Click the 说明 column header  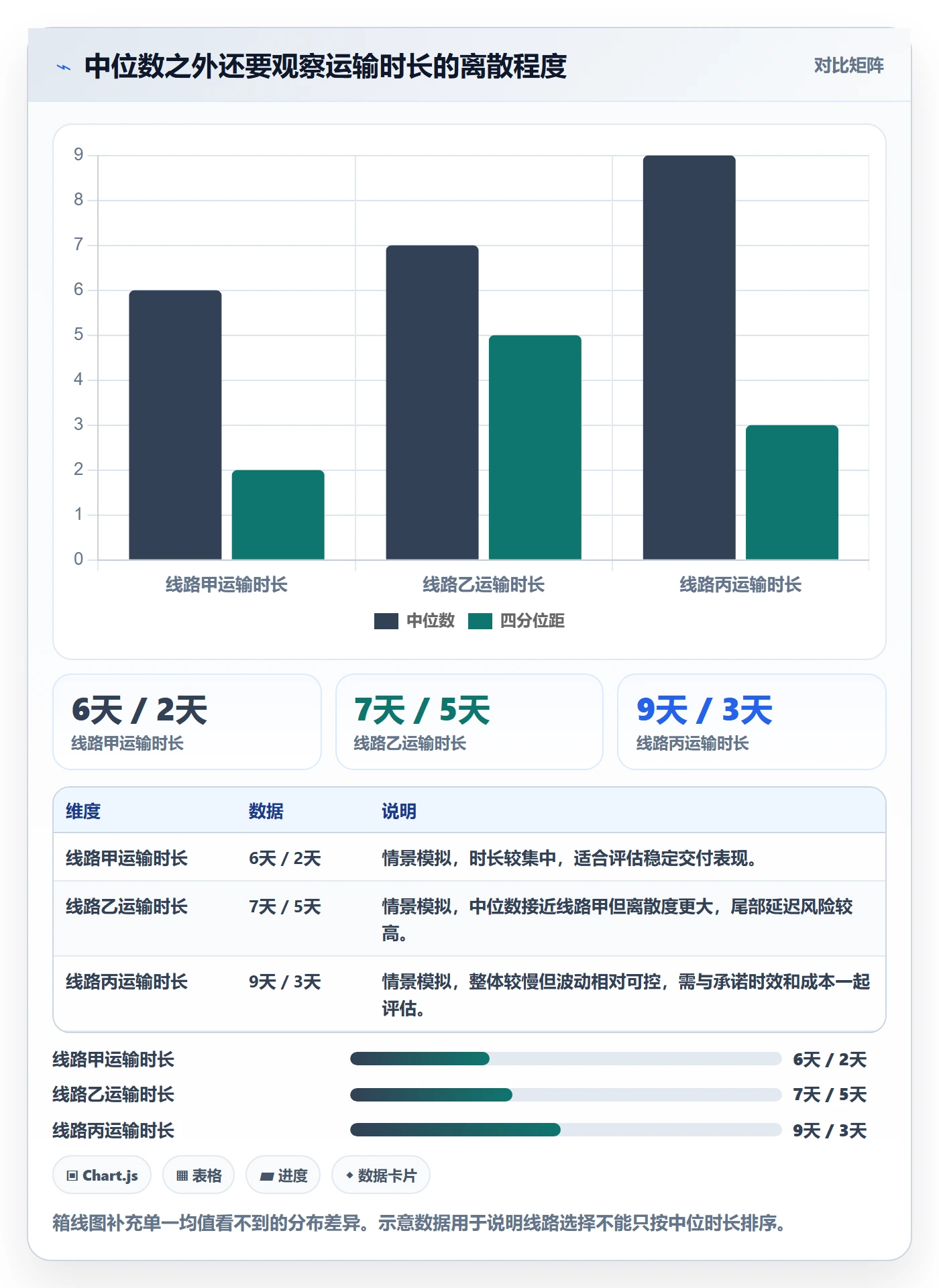[x=399, y=811]
